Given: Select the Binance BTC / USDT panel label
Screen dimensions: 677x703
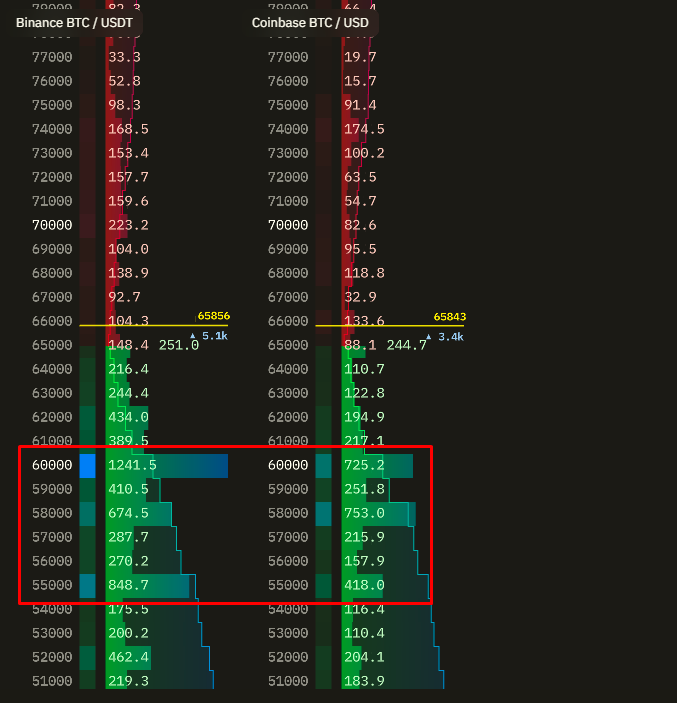Looking at the screenshot, I should (x=74, y=23).
